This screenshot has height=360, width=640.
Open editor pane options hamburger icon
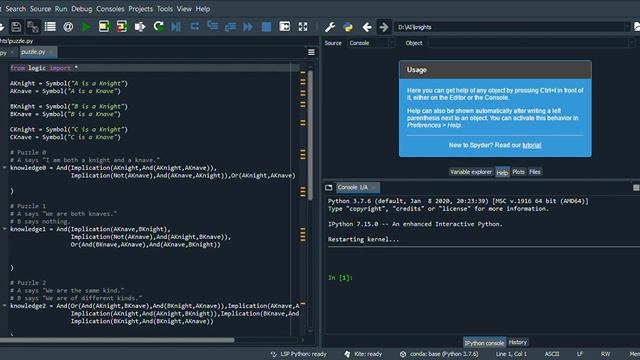point(311,52)
